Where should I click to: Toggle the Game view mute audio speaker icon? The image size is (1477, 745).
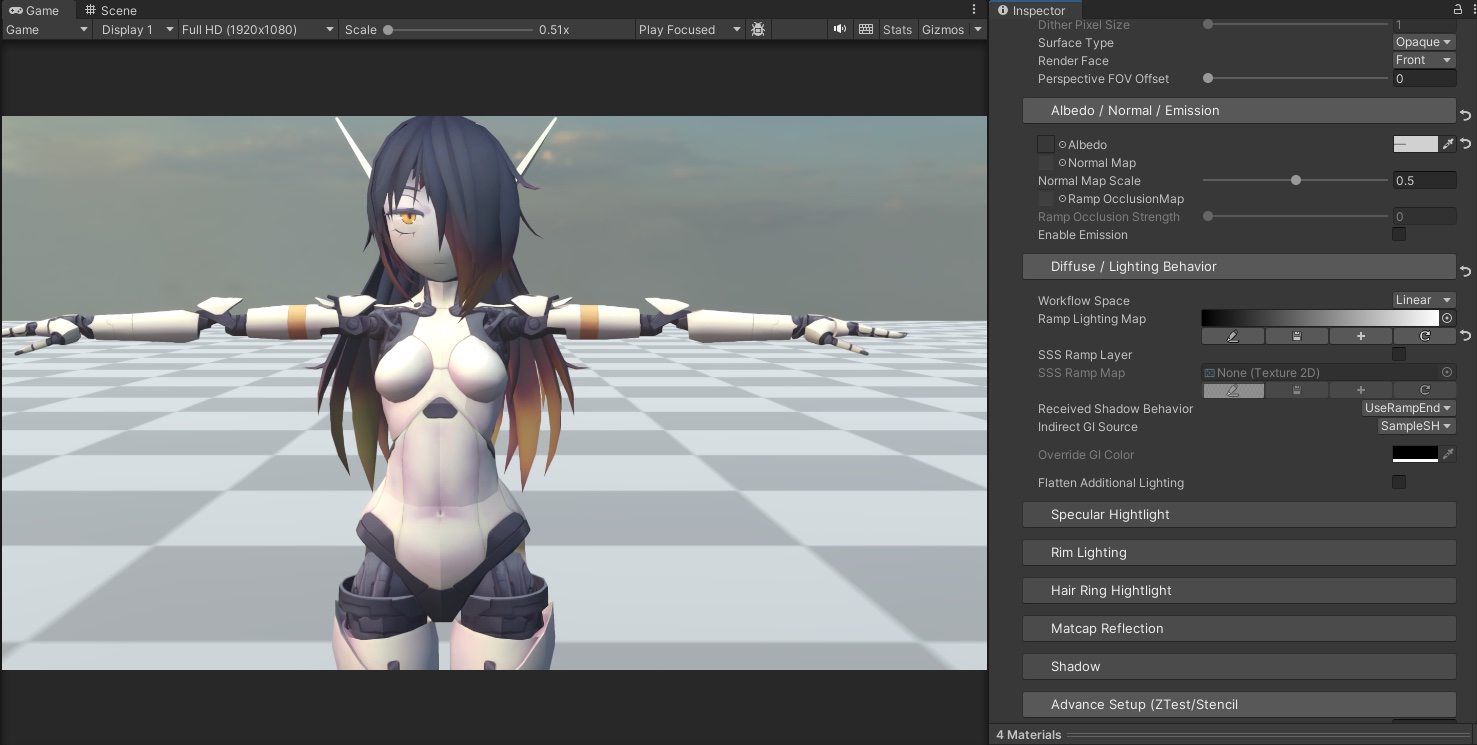[841, 29]
